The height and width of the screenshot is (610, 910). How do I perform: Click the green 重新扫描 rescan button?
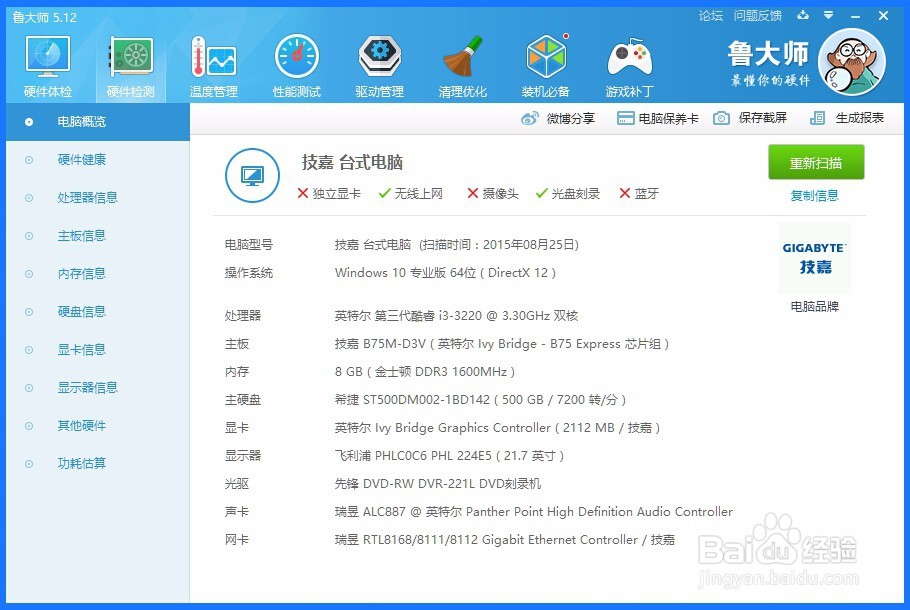[x=814, y=162]
